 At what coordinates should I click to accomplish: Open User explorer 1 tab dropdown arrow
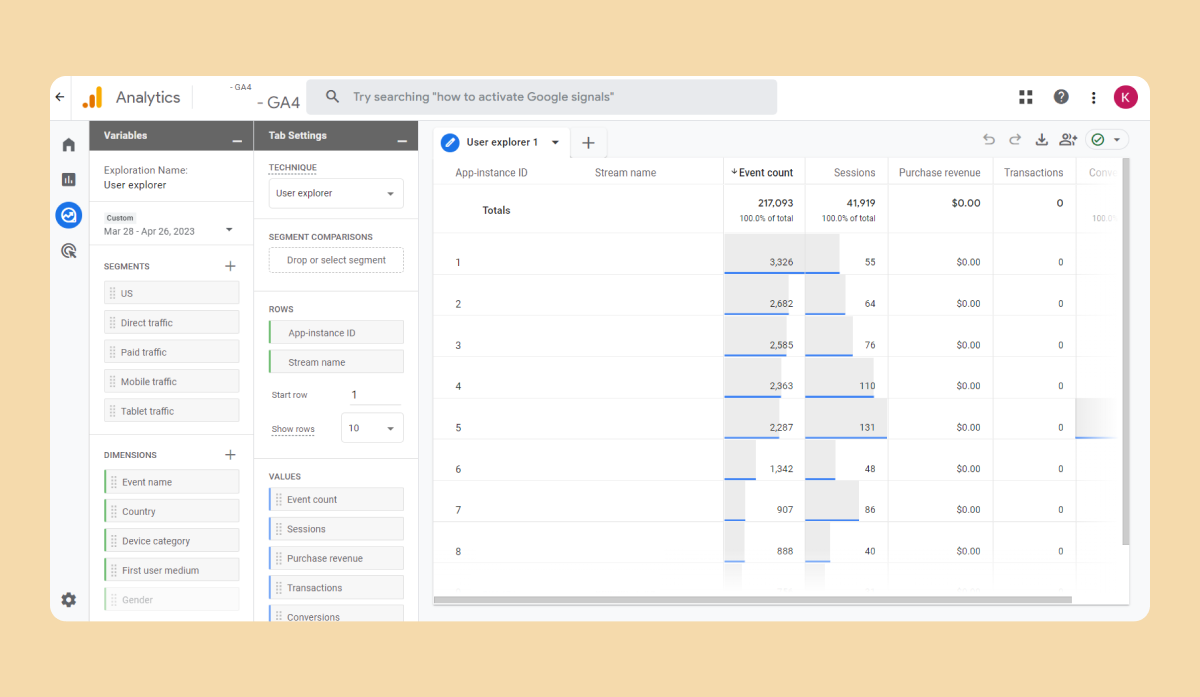[555, 143]
